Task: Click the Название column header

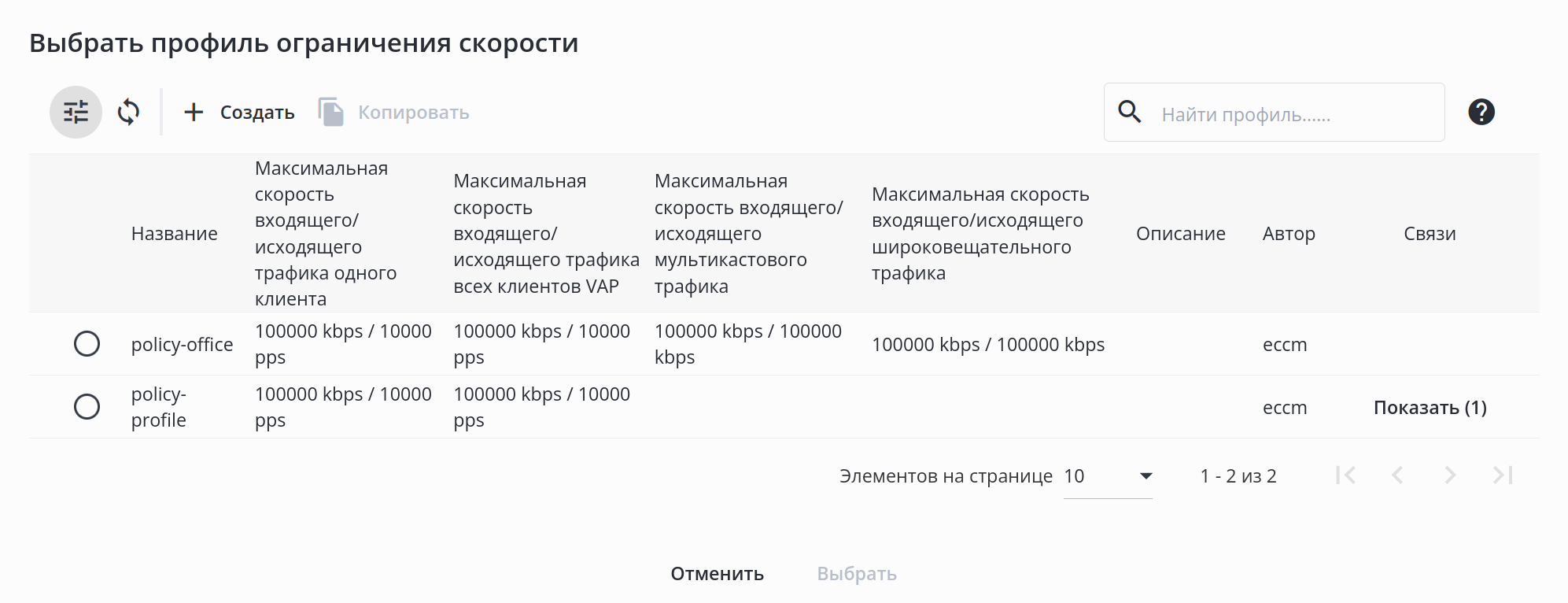Action: (175, 234)
